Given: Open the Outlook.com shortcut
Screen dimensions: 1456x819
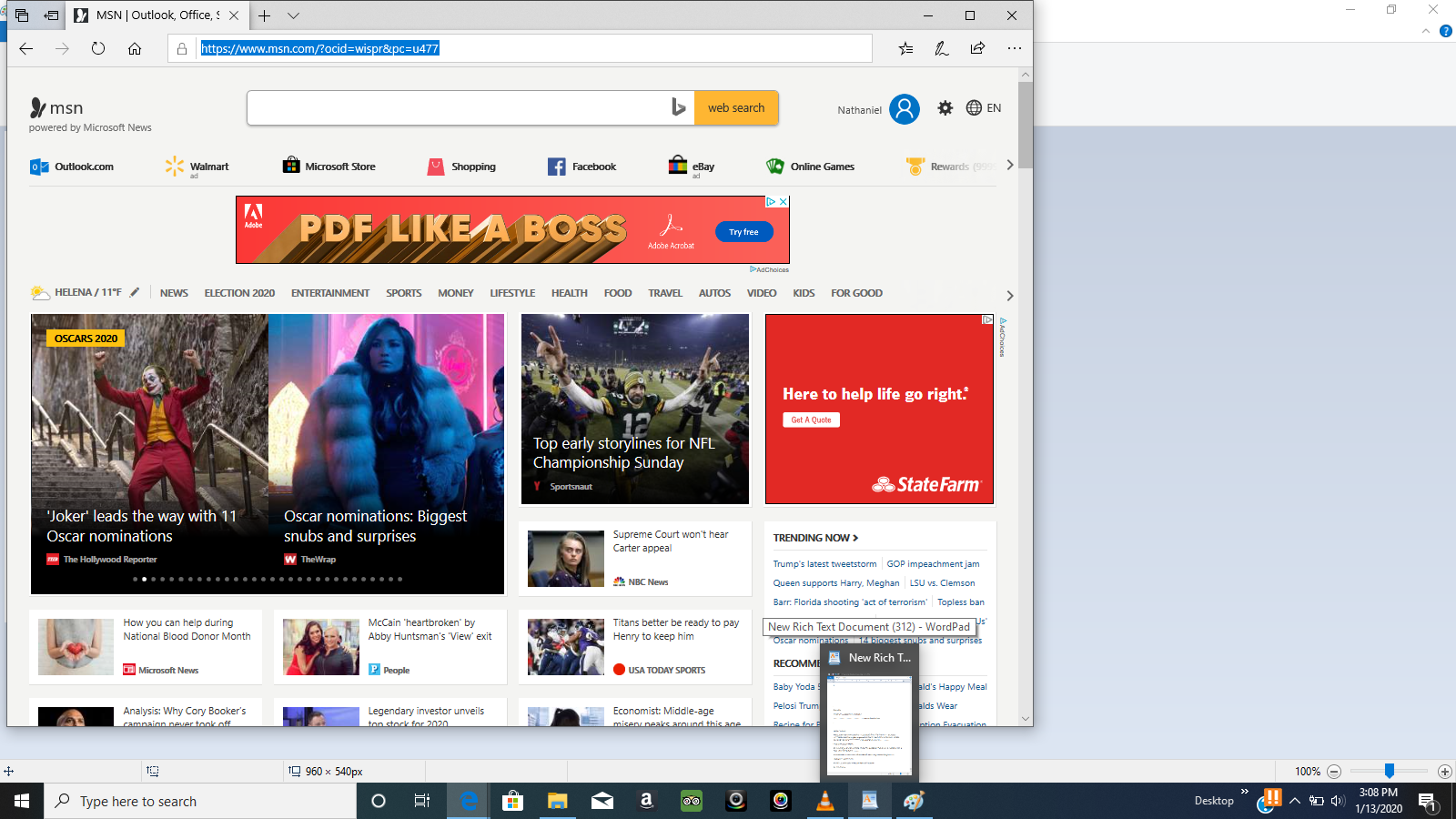Looking at the screenshot, I should pyautogui.click(x=72, y=167).
